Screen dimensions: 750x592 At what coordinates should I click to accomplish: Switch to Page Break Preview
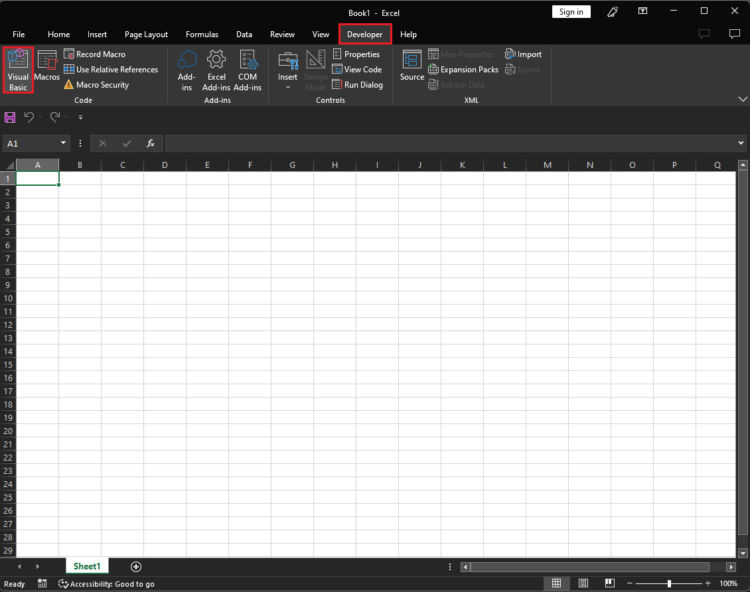tap(609, 583)
